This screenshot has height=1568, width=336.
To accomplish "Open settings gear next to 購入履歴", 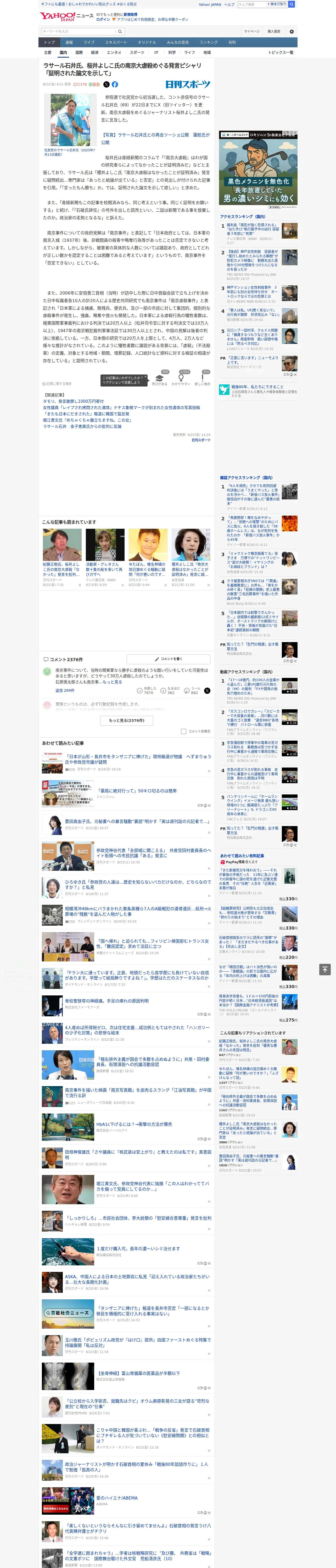I will [292, 32].
